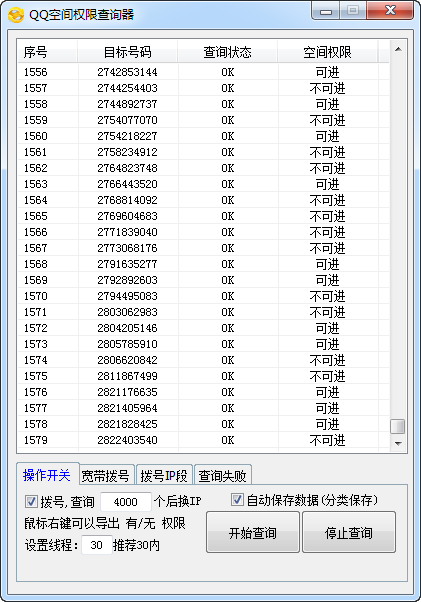Select row 1562 in the list
The width and height of the screenshot is (421, 602).
(203, 168)
